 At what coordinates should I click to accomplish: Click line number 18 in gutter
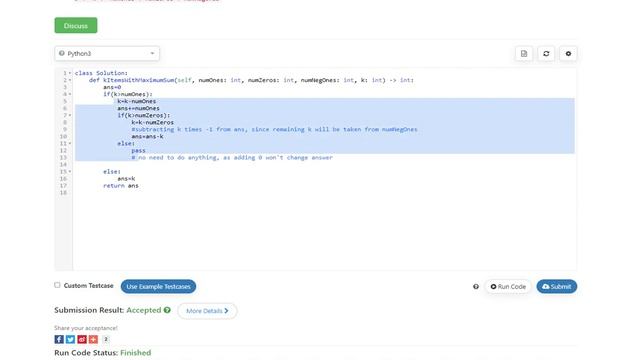(63, 193)
